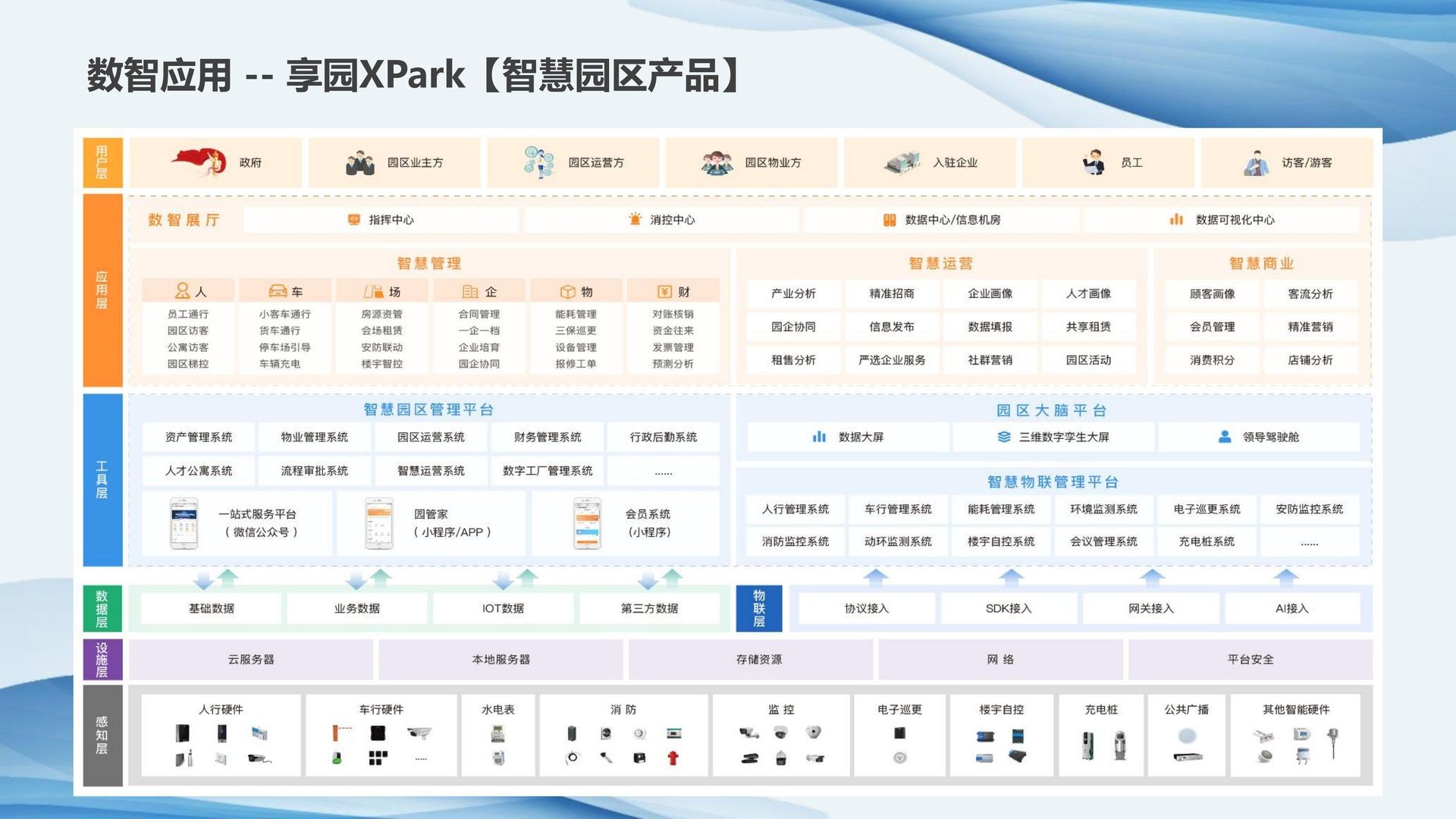Screen dimensions: 1456x819
Task: Open the 精准招商 box
Action: [892, 293]
